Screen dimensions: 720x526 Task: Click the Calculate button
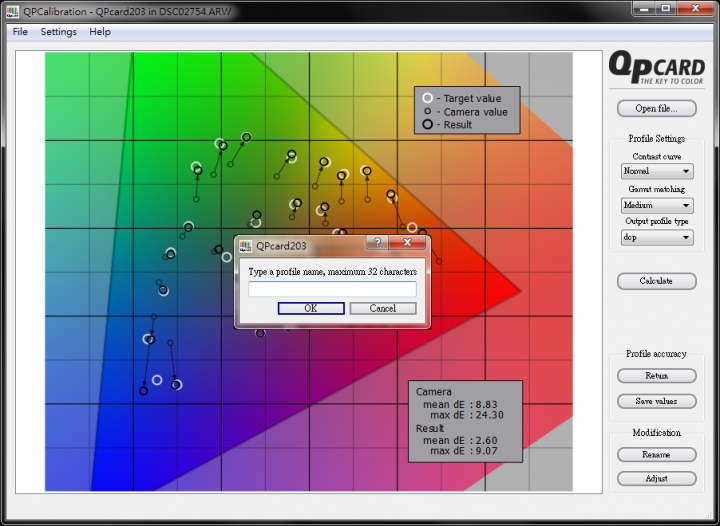point(656,281)
